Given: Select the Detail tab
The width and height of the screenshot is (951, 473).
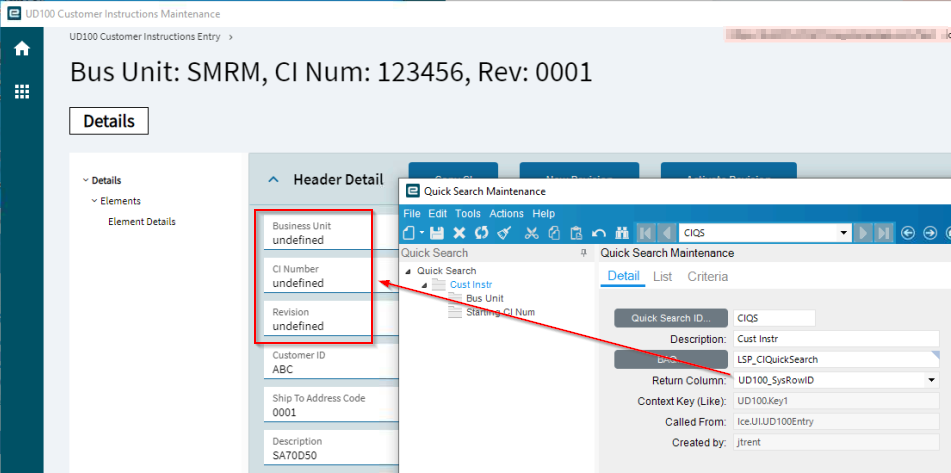Looking at the screenshot, I should point(623,277).
